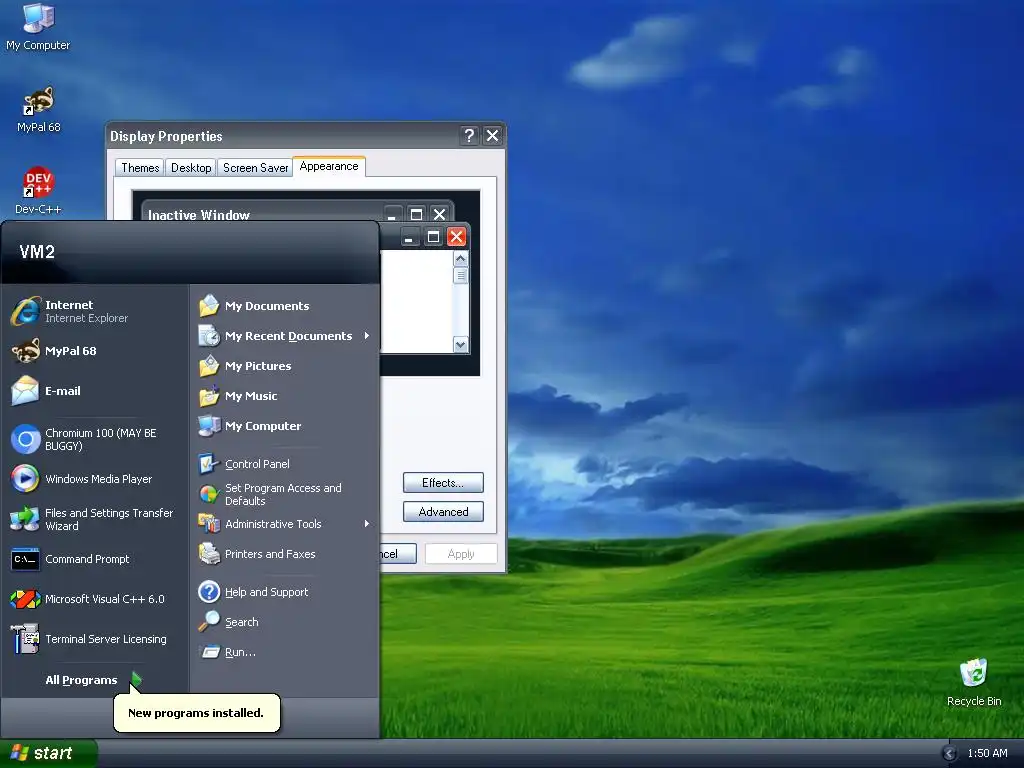The width and height of the screenshot is (1024, 768).
Task: Click preview scrollbar down arrow
Action: (460, 344)
